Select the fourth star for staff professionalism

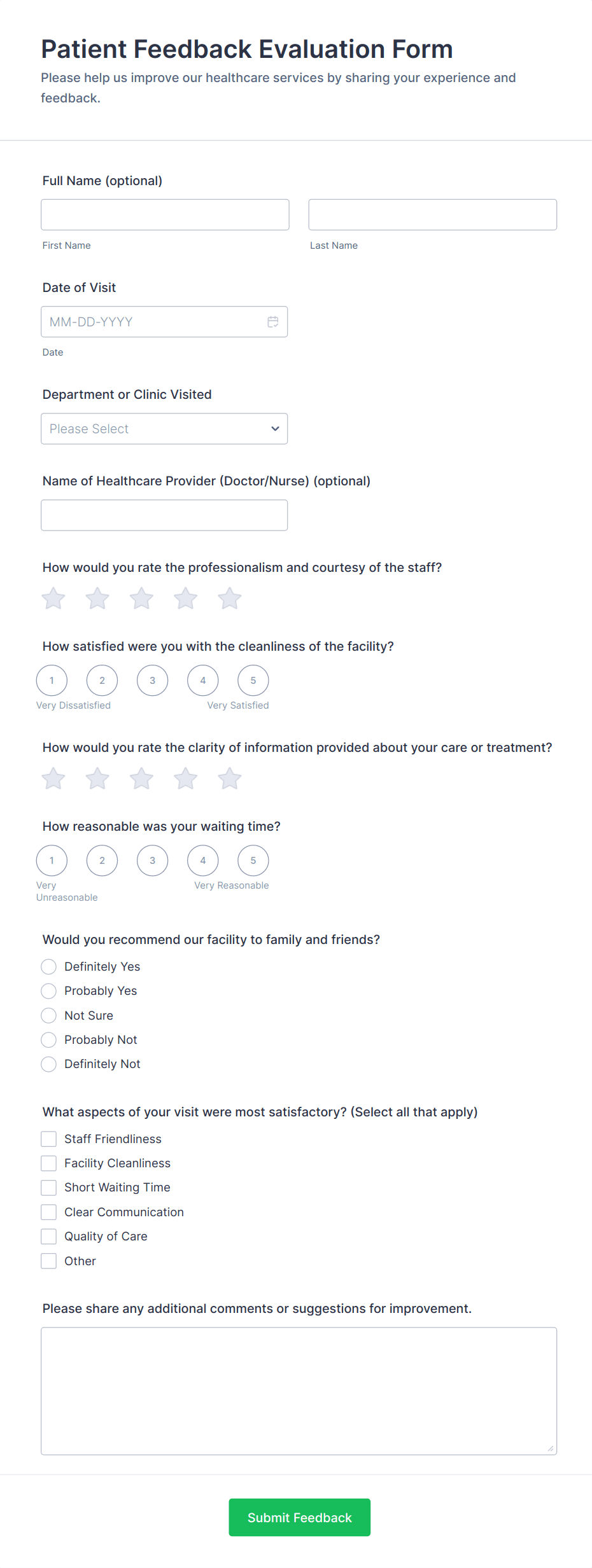coord(185,599)
